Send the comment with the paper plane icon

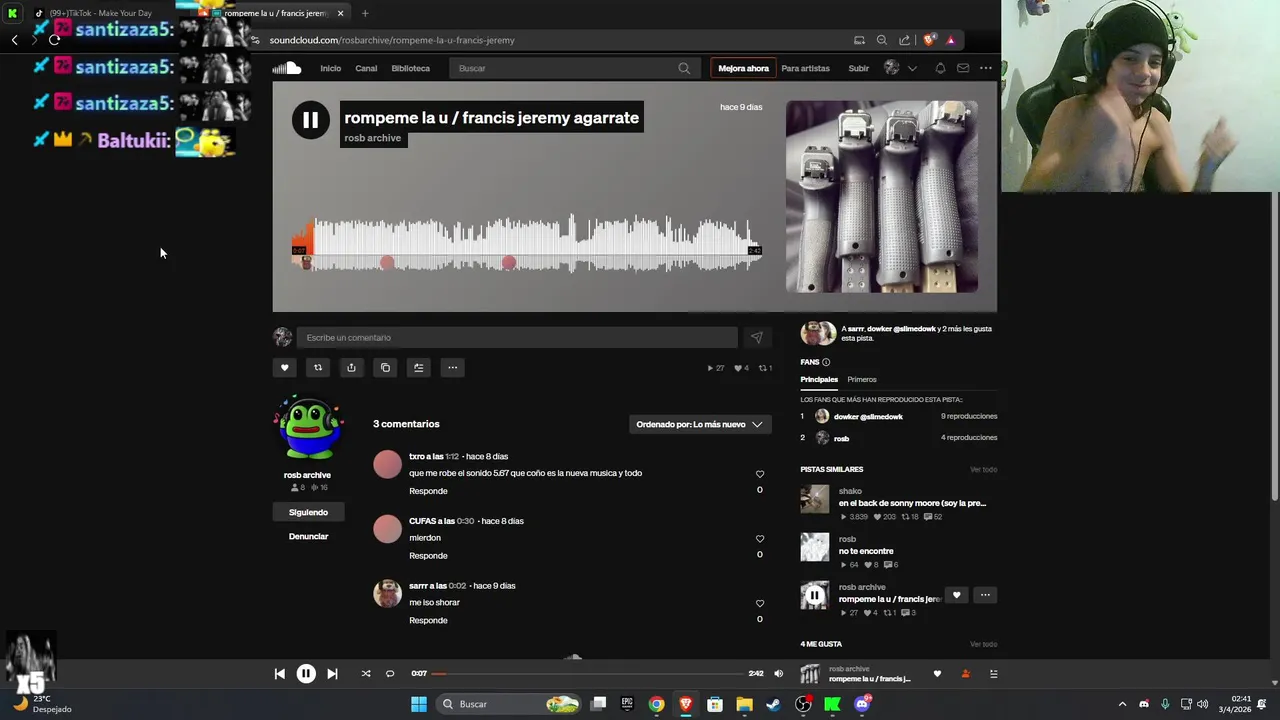[756, 337]
